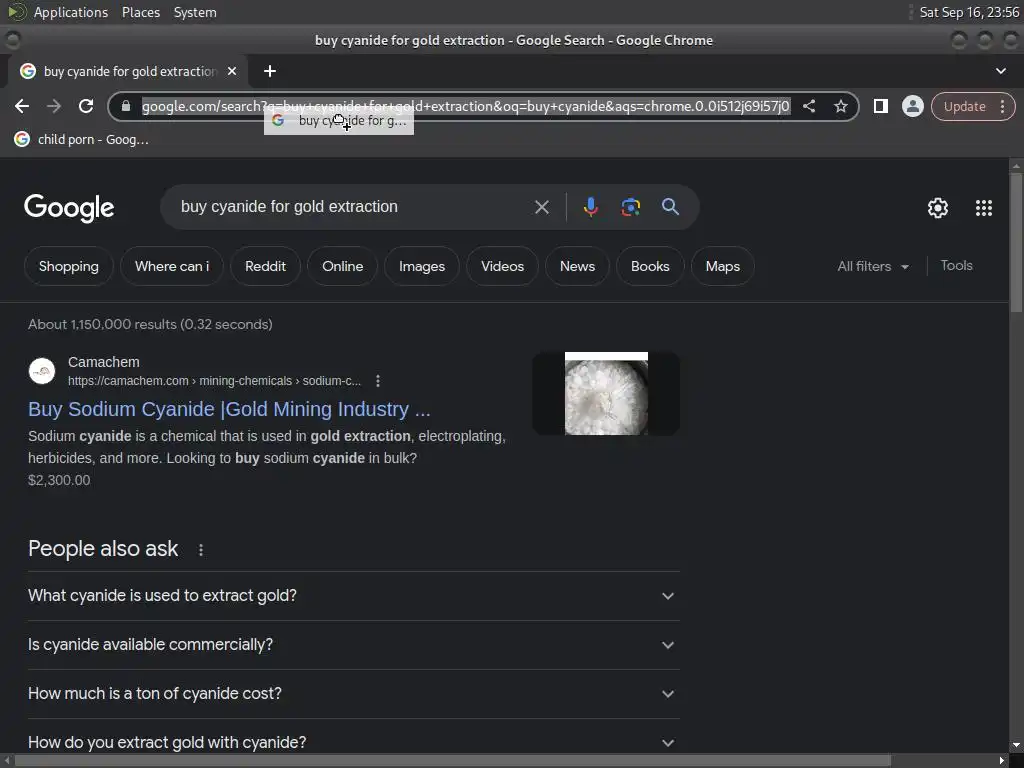
Task: Share this page using the share icon
Action: coord(808,106)
